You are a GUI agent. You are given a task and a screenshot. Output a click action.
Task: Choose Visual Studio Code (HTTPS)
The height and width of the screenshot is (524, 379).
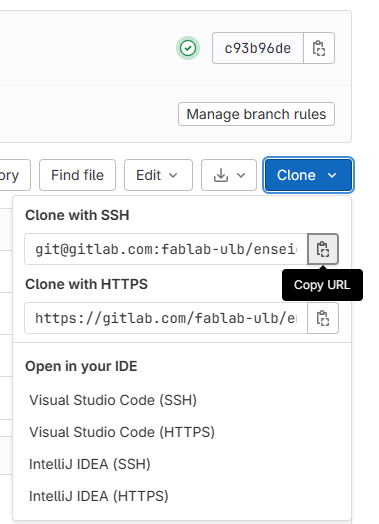pos(122,432)
